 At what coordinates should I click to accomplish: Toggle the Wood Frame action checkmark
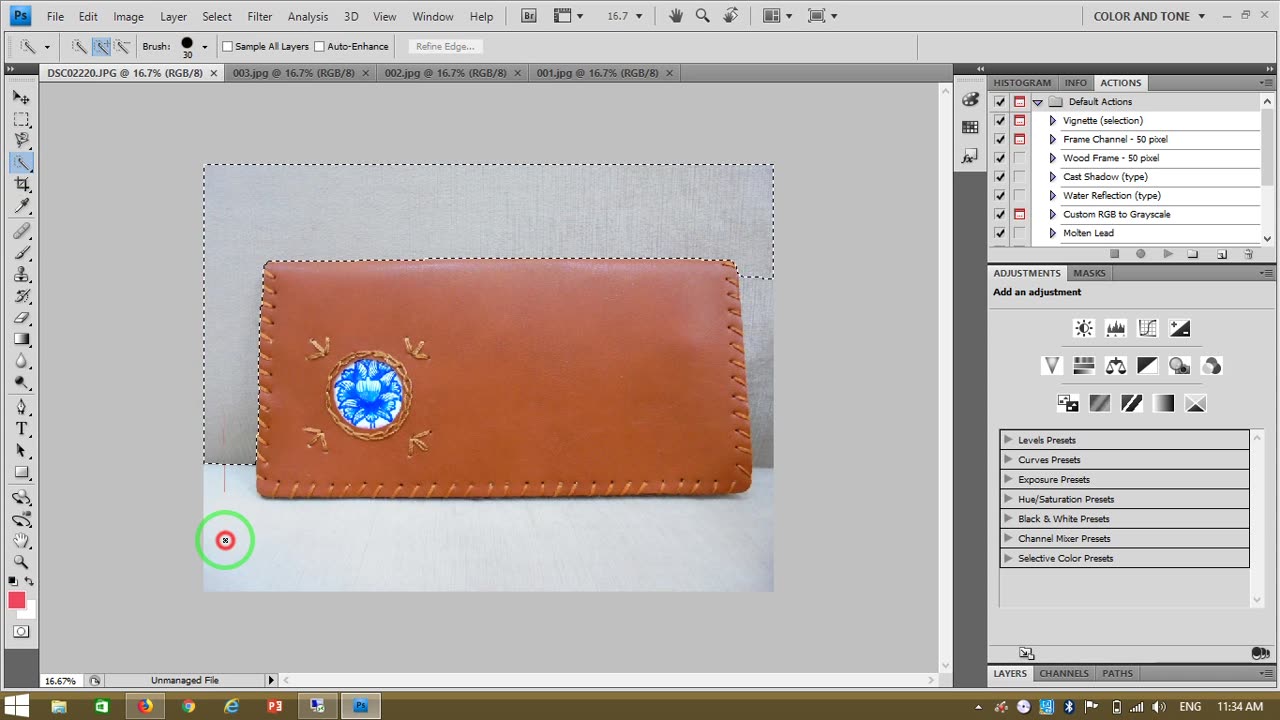point(1000,158)
